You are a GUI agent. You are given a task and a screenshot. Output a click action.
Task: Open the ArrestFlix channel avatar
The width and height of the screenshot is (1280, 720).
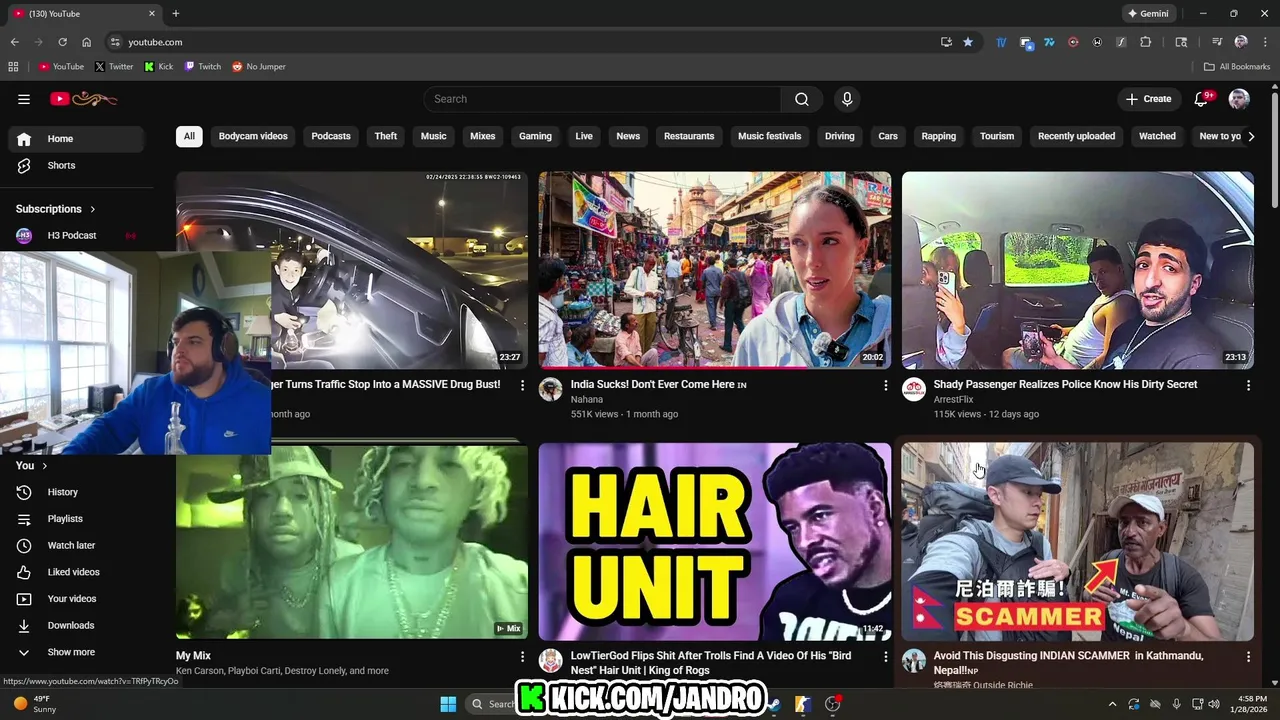point(914,390)
